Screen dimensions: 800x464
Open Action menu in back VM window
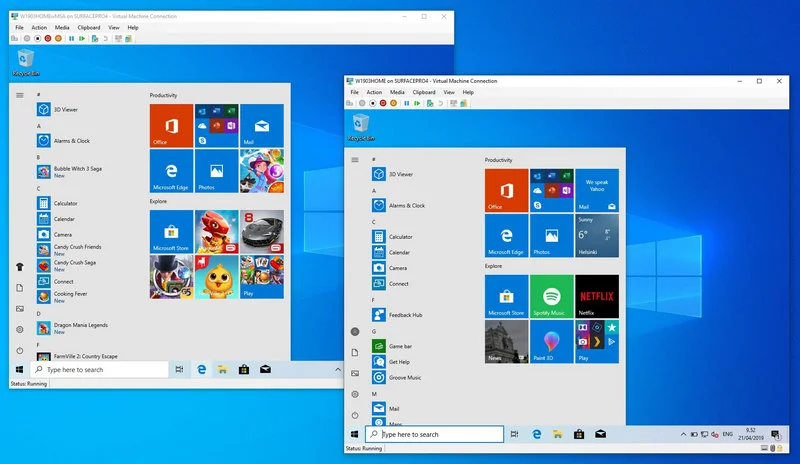click(39, 27)
